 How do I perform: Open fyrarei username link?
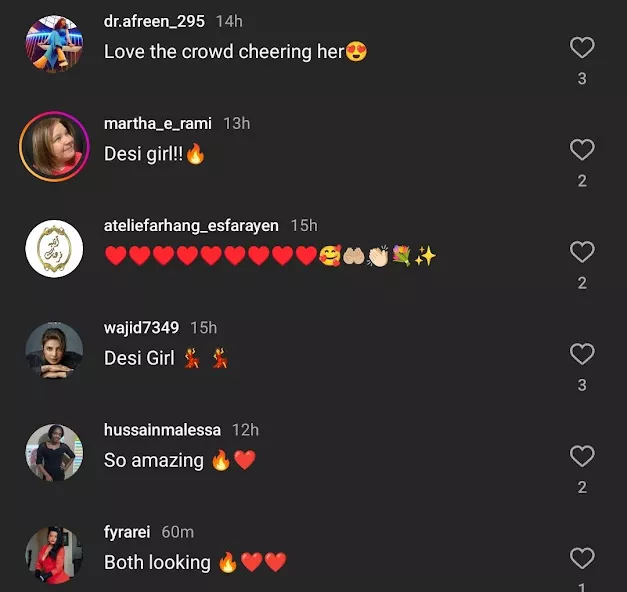pos(127,531)
